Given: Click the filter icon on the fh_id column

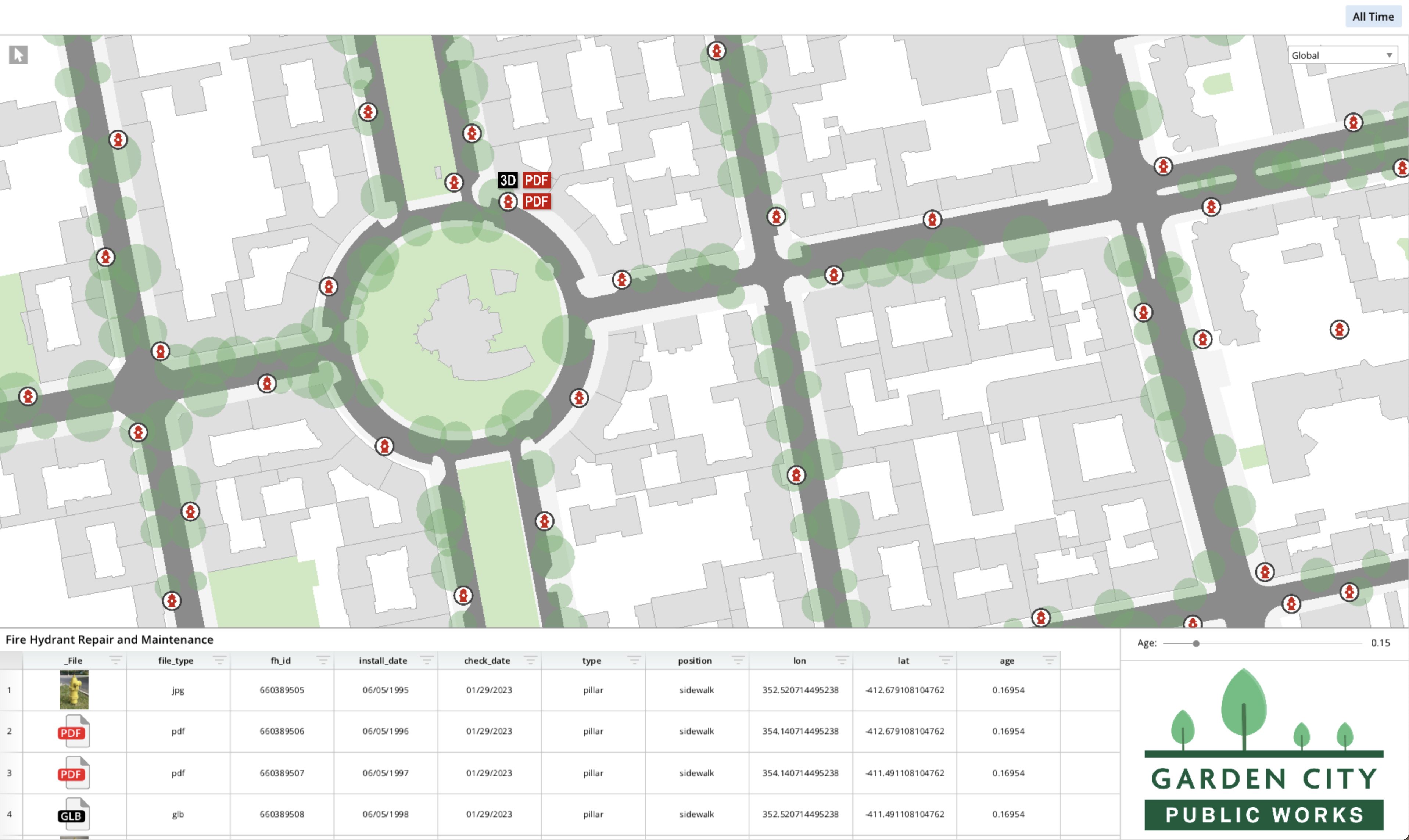Looking at the screenshot, I should coord(323,660).
